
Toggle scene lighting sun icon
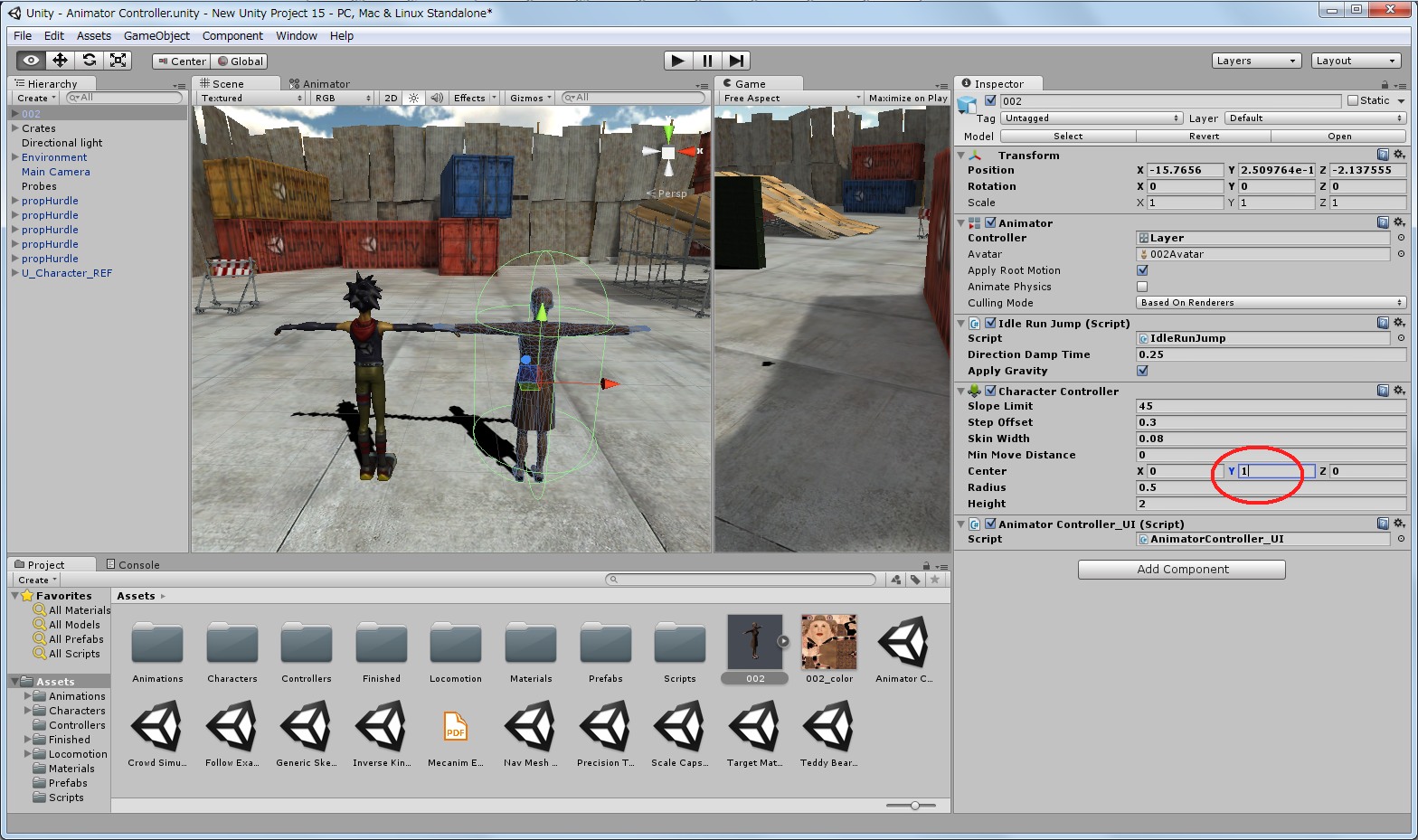point(413,98)
